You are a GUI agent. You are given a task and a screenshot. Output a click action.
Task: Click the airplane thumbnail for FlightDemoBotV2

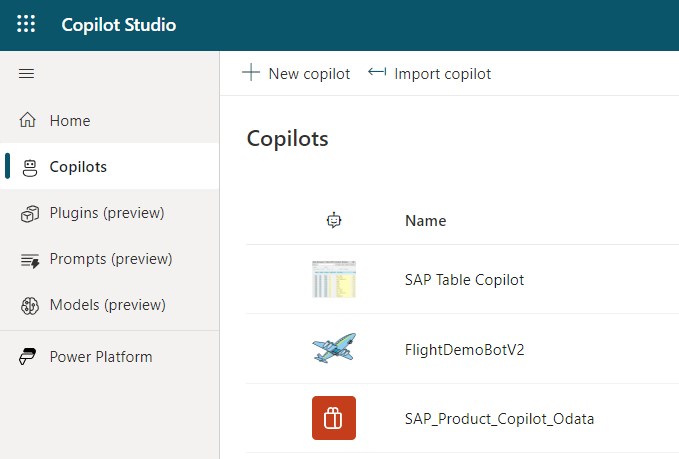(x=334, y=349)
